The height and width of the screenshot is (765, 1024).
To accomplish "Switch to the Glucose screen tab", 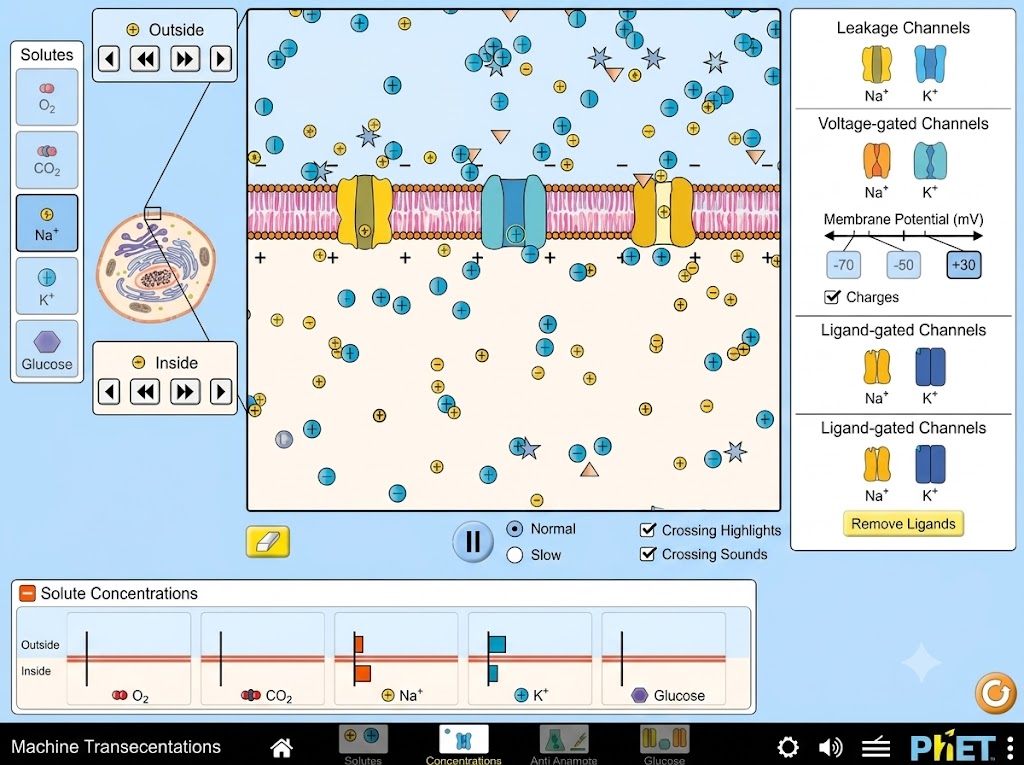I will [x=664, y=745].
